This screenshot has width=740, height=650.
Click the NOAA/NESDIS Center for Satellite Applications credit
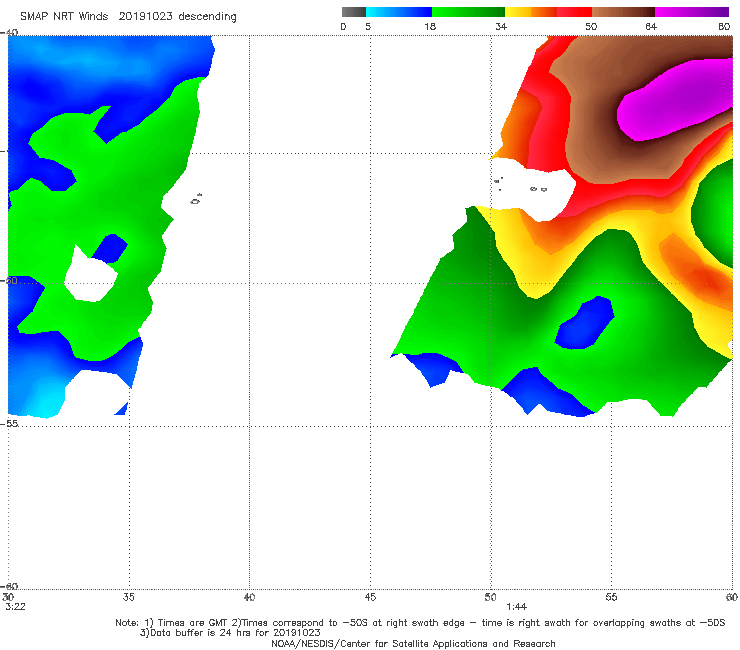point(413,644)
